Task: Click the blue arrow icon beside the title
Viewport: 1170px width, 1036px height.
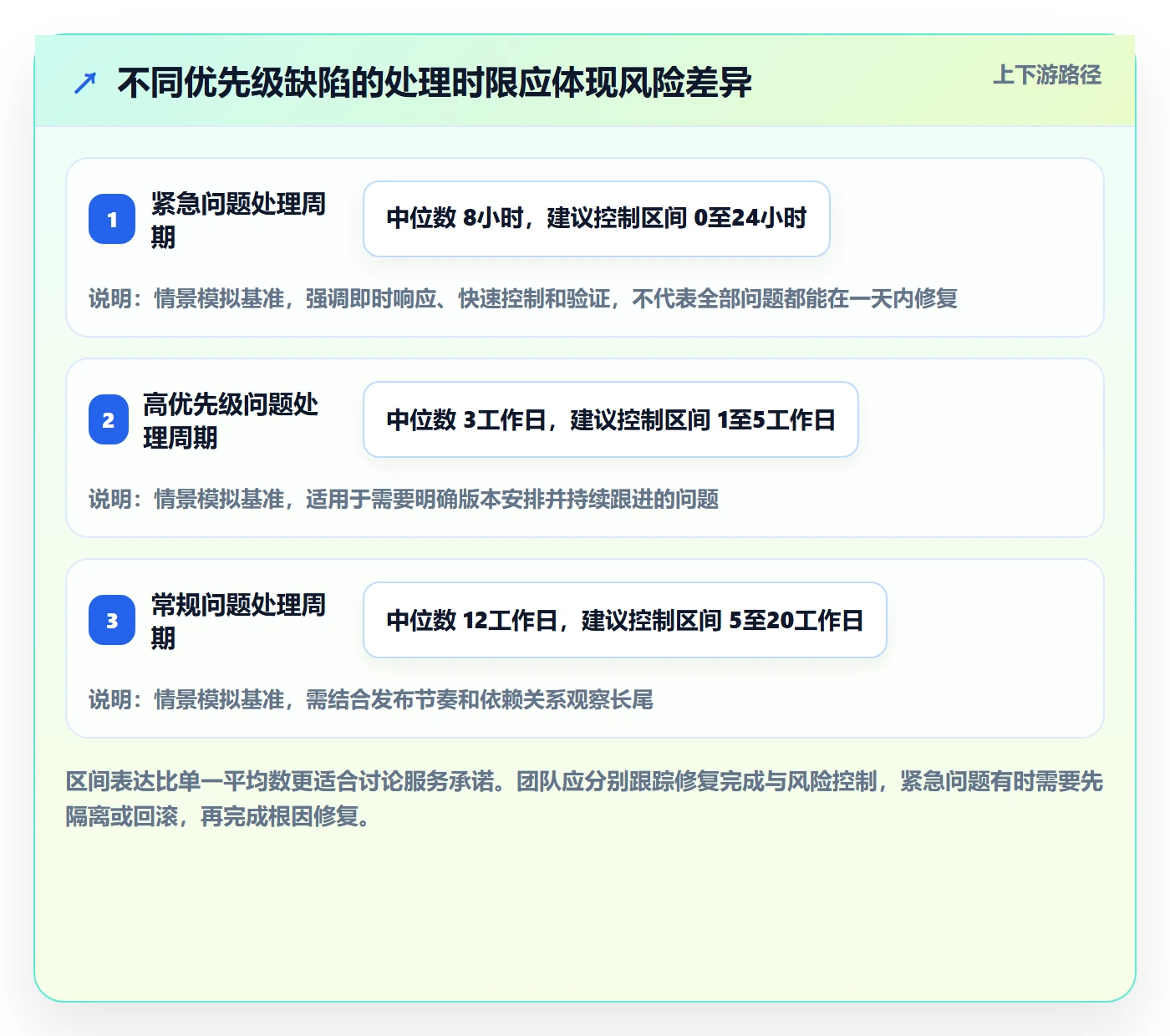Action: 85,83
